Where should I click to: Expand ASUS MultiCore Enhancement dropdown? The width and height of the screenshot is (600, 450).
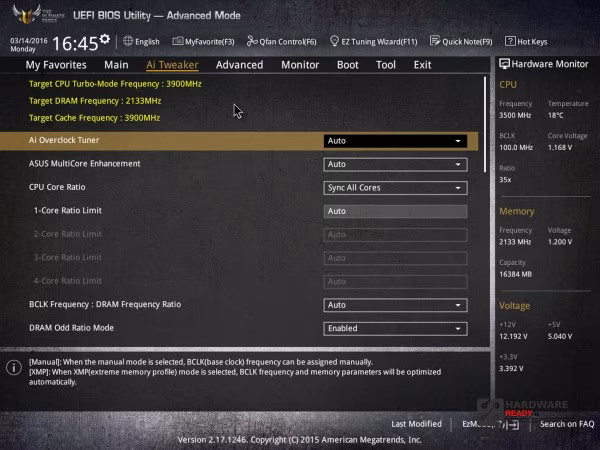[x=395, y=164]
